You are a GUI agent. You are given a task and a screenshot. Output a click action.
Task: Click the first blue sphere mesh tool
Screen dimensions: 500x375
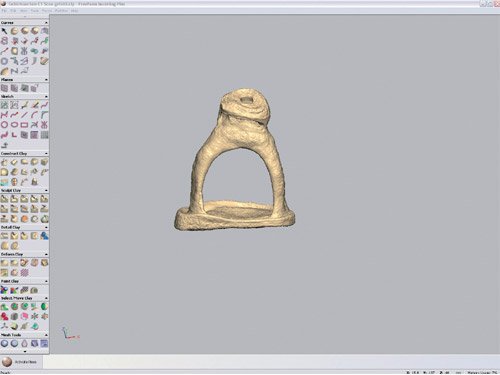click(x=4, y=343)
